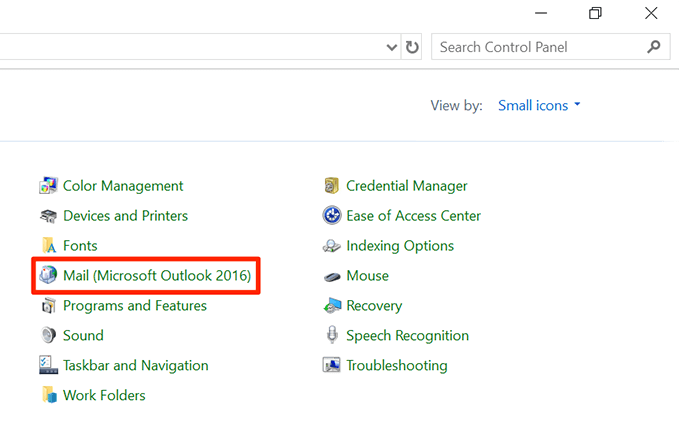Click the Programs and Features icon

tap(48, 306)
